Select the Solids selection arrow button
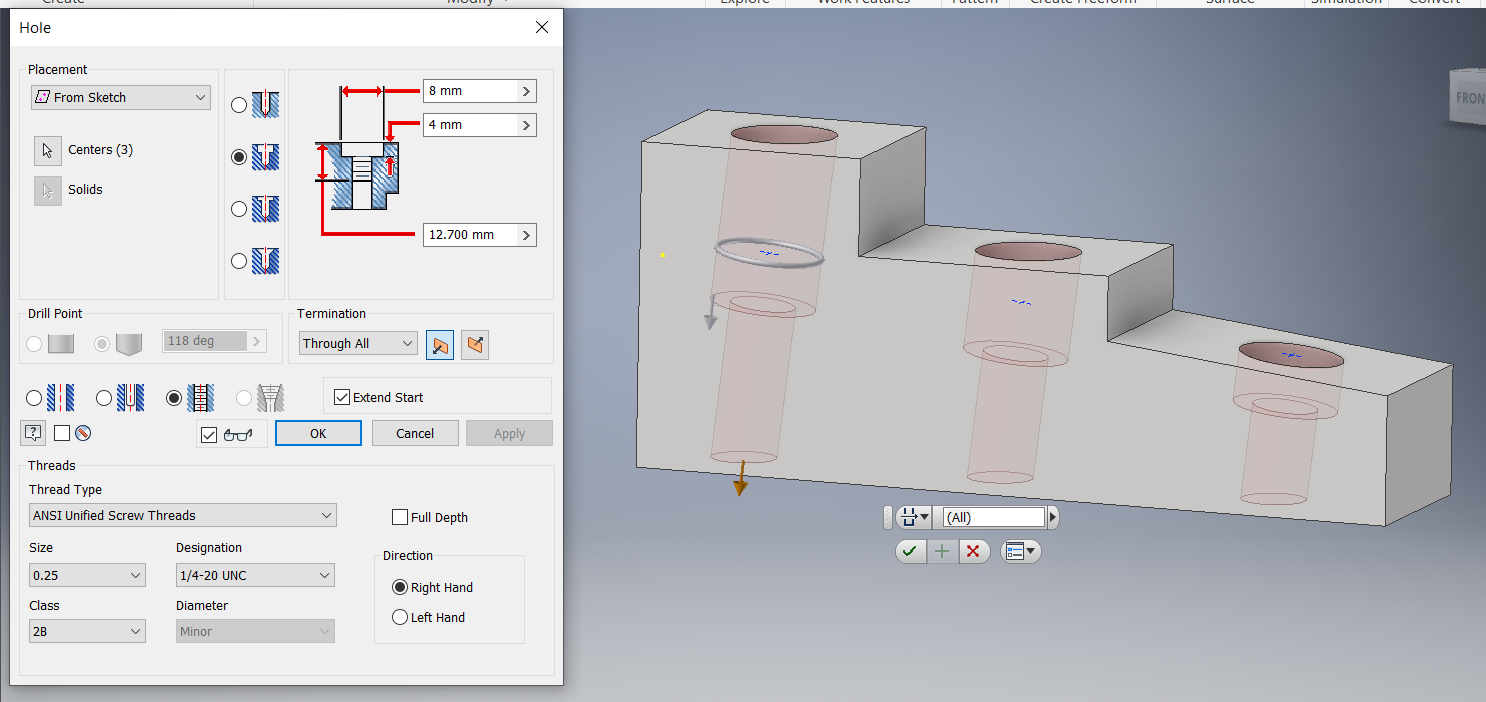 47,190
